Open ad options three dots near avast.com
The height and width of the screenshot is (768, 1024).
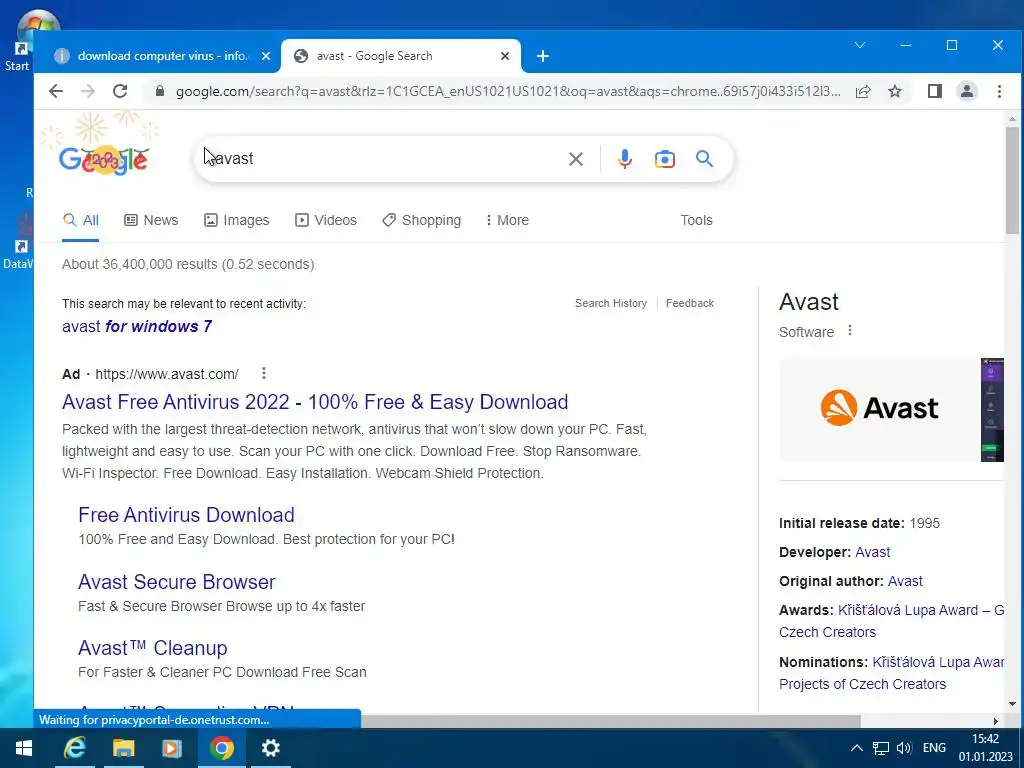[264, 373]
